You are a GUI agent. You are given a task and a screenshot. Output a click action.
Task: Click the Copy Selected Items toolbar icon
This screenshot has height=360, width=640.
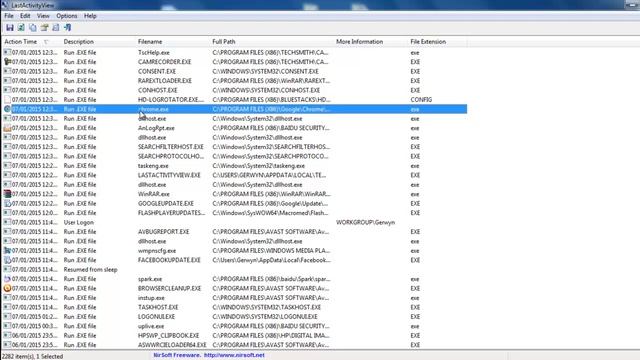pos(33,28)
